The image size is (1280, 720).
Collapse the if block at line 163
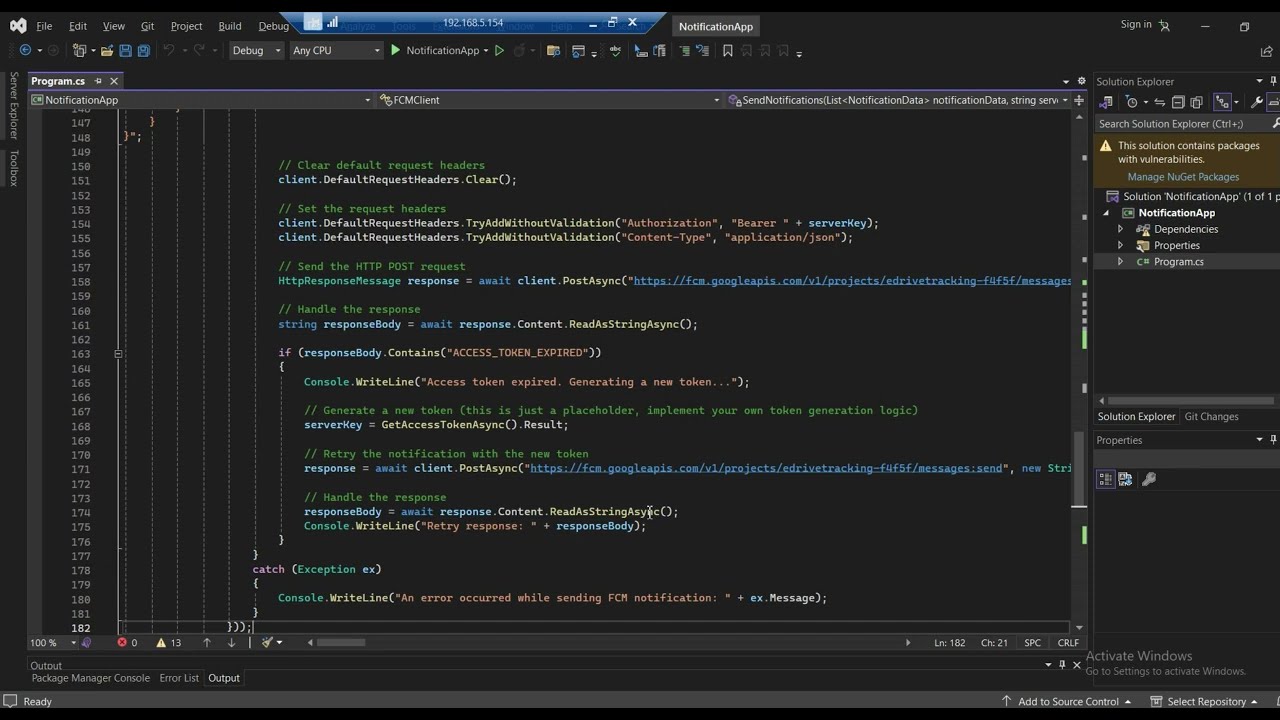(118, 353)
